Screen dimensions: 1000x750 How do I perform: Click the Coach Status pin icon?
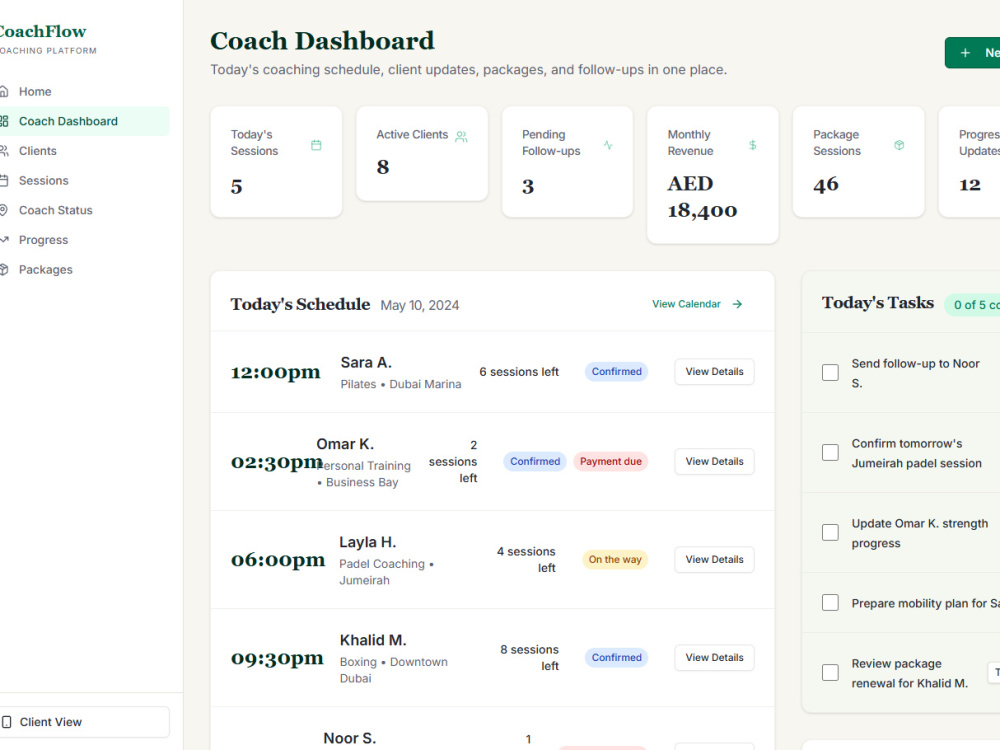[x=4, y=210]
